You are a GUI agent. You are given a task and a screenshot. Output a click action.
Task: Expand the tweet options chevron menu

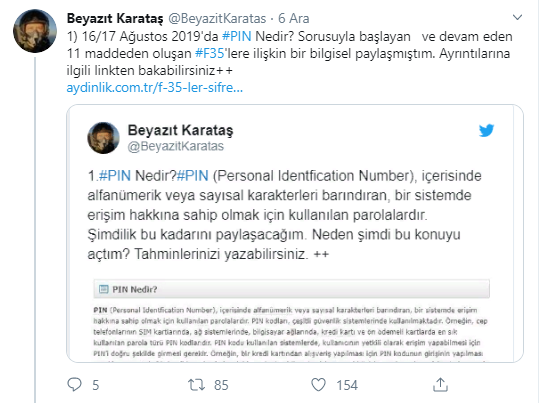518,17
